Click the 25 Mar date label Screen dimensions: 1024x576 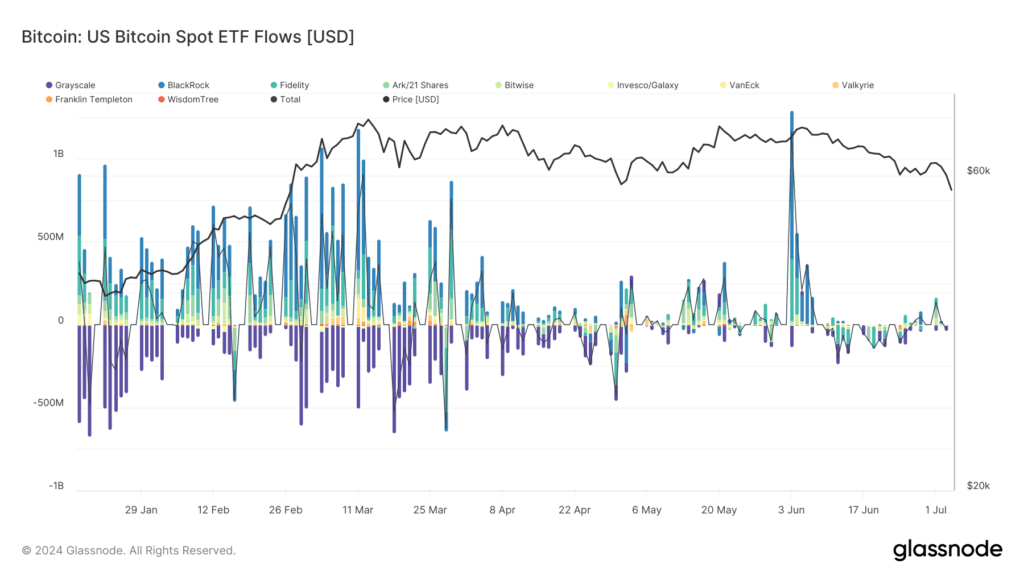(x=430, y=510)
